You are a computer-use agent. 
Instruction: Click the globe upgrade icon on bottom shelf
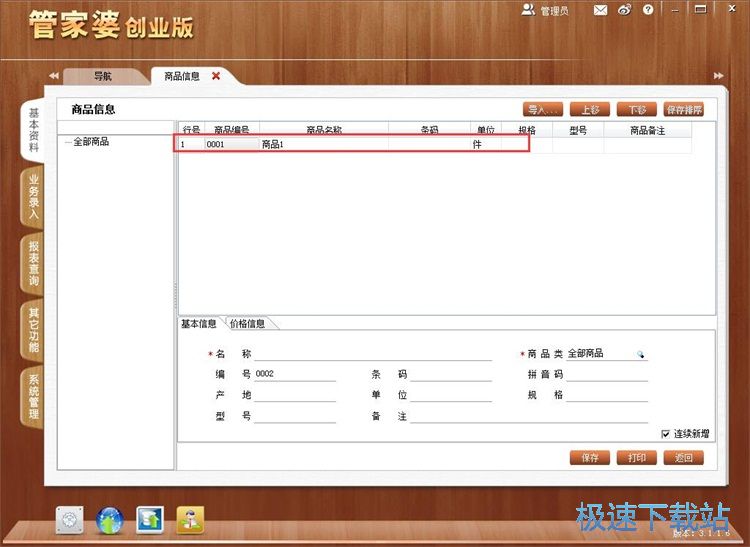point(109,520)
